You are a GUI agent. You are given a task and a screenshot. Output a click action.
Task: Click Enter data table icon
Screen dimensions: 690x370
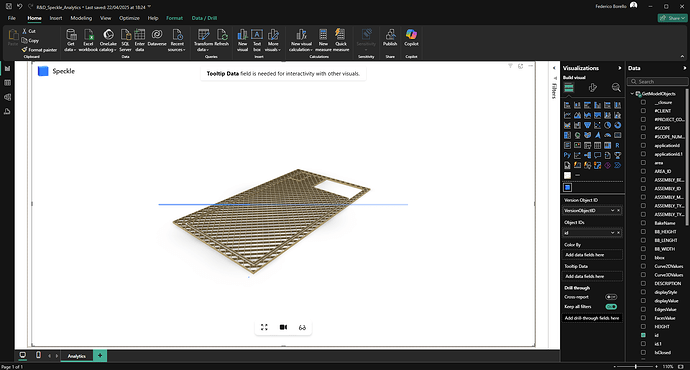(x=139, y=34)
